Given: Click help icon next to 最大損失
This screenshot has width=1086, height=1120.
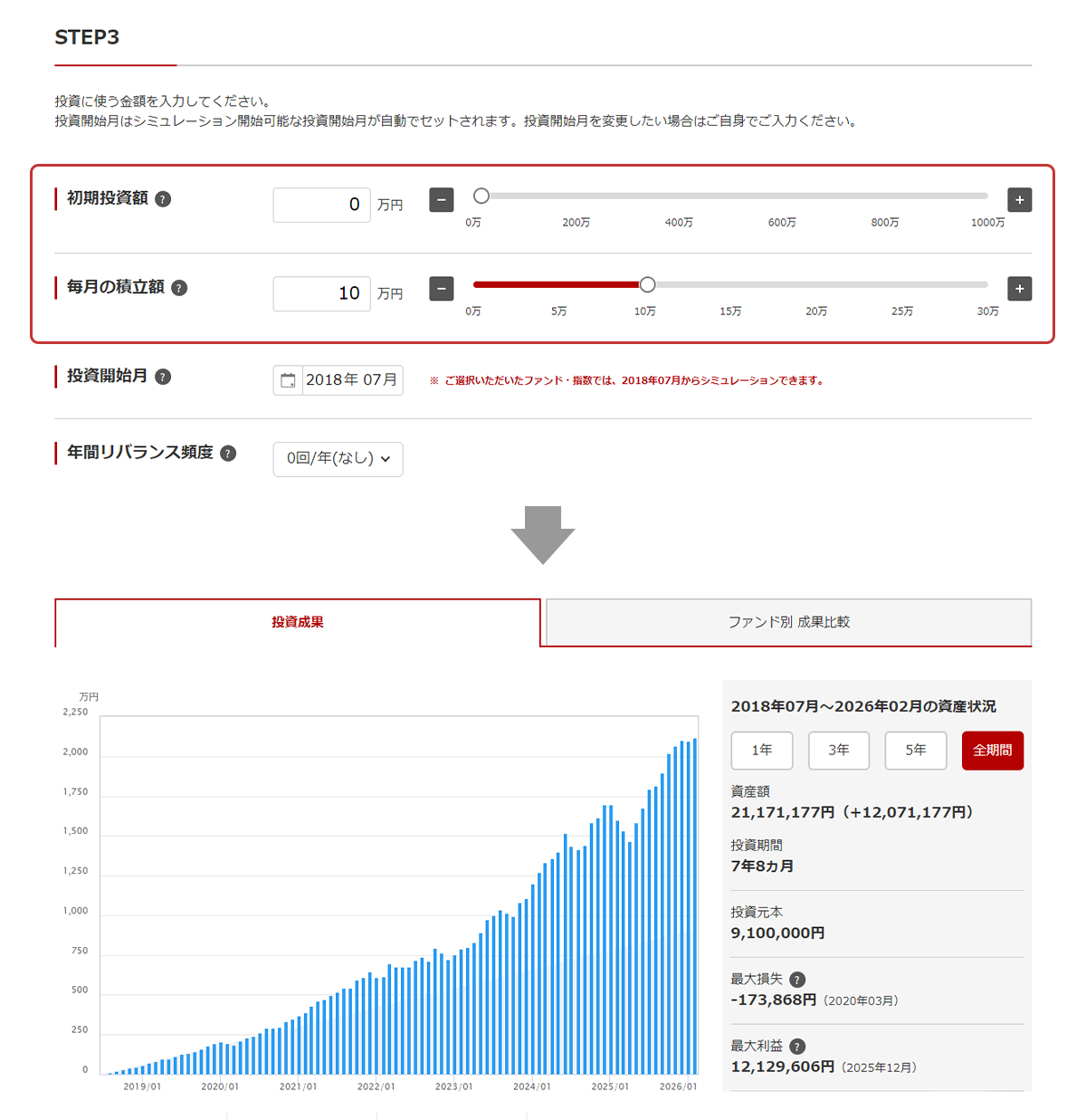Looking at the screenshot, I should pyautogui.click(x=797, y=980).
